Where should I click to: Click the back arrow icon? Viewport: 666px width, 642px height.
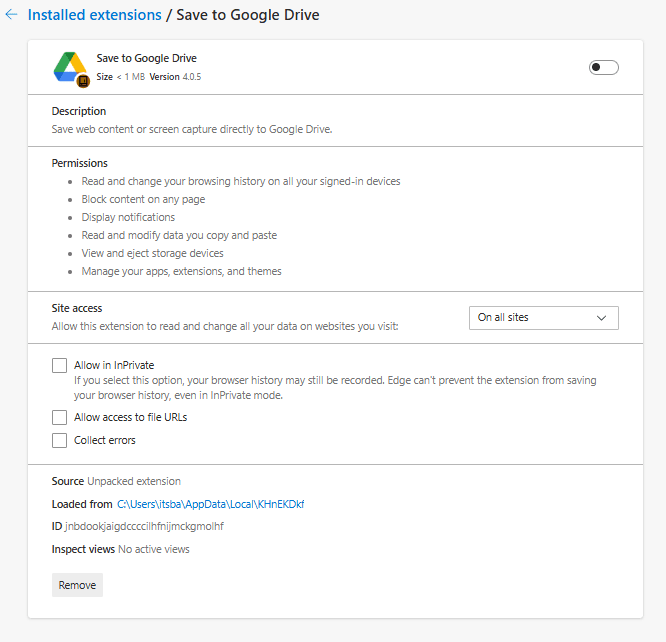tap(12, 16)
